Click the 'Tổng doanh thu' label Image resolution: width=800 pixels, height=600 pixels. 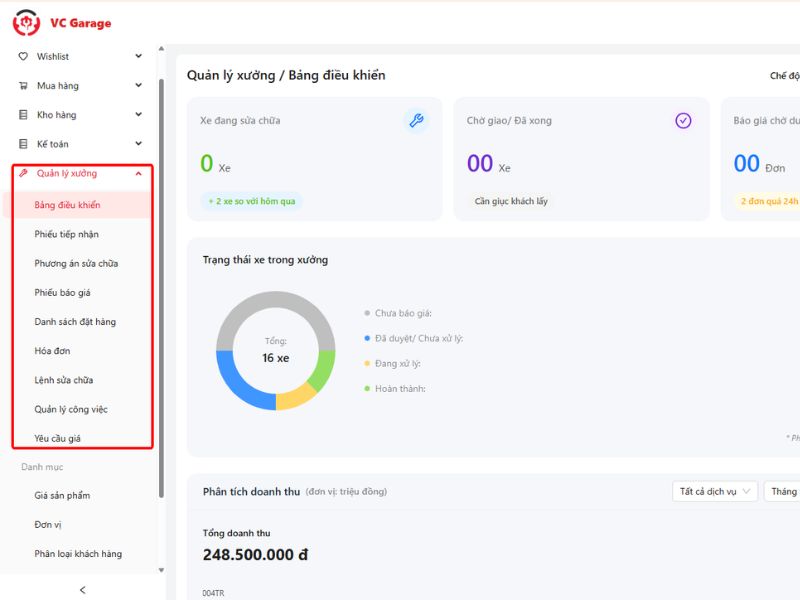pyautogui.click(x=236, y=533)
